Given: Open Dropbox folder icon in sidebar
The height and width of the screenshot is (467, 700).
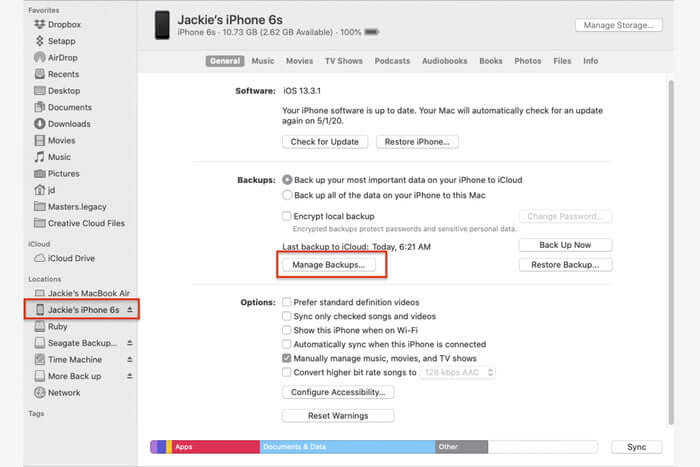Looking at the screenshot, I should tap(40, 25).
